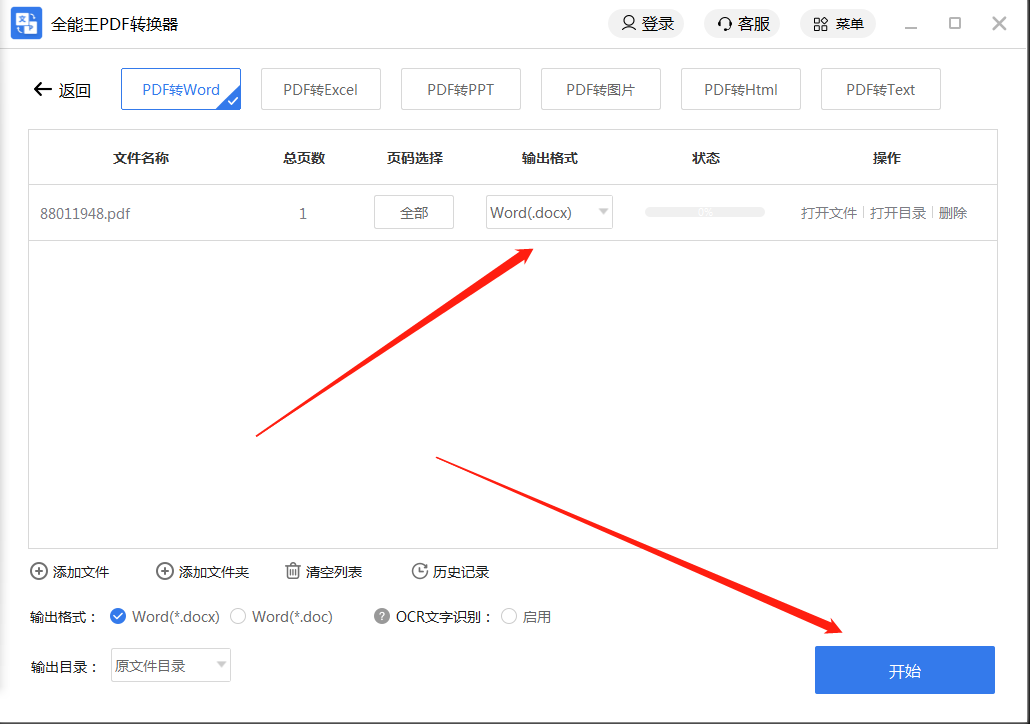Image resolution: width=1030 pixels, height=724 pixels.
Task: Select Word(*.doc) output format radio
Action: [238, 617]
